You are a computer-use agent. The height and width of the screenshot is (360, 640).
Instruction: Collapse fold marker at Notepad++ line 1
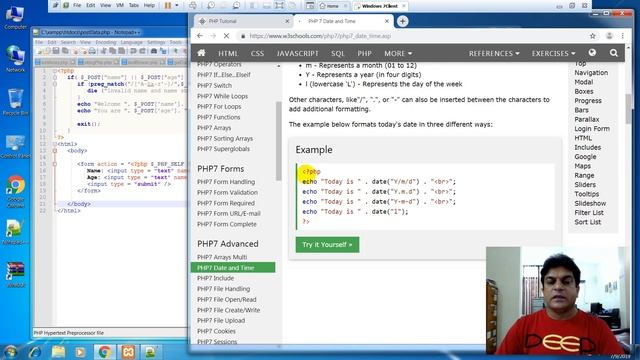pos(55,71)
